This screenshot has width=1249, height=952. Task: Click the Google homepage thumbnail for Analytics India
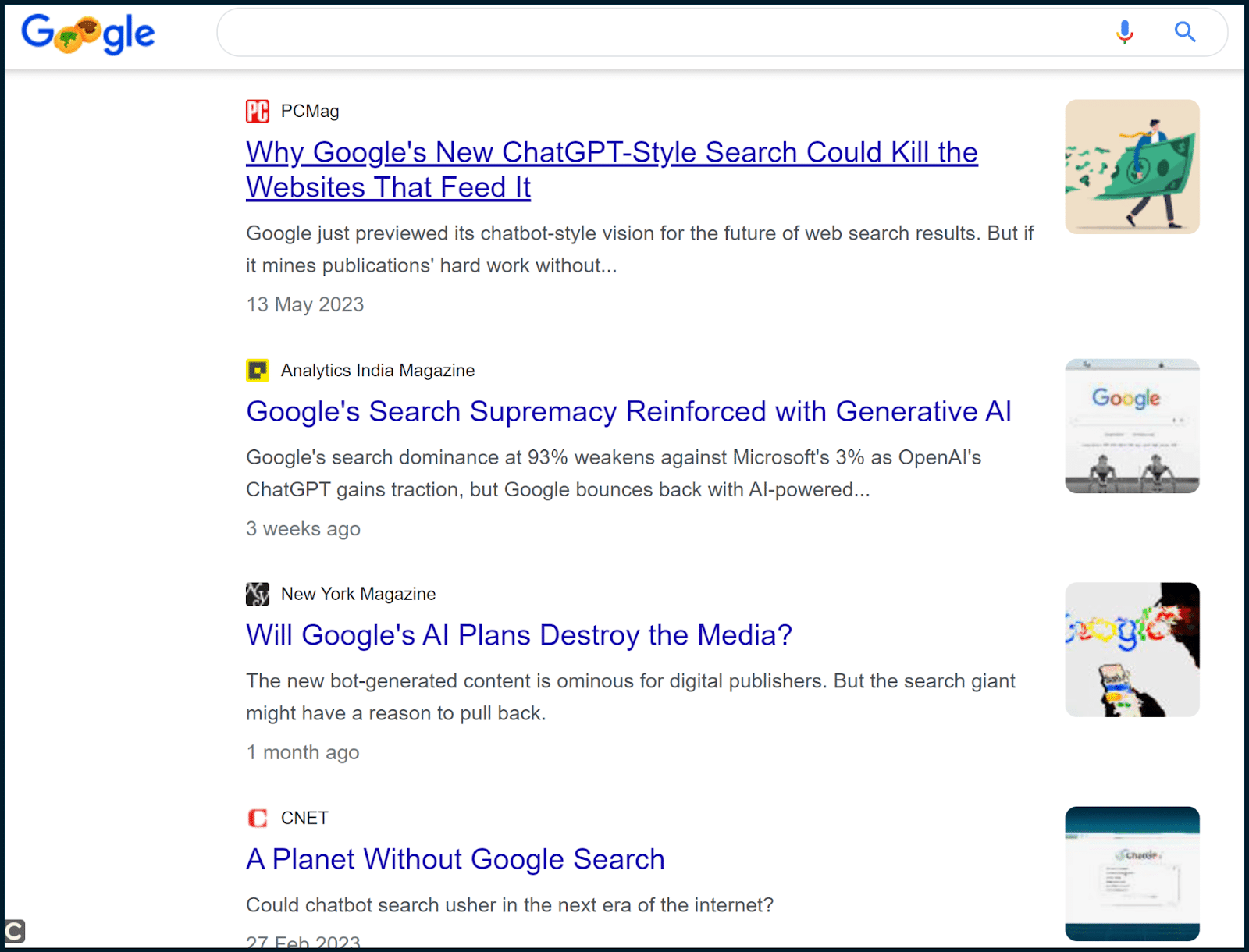(1132, 426)
